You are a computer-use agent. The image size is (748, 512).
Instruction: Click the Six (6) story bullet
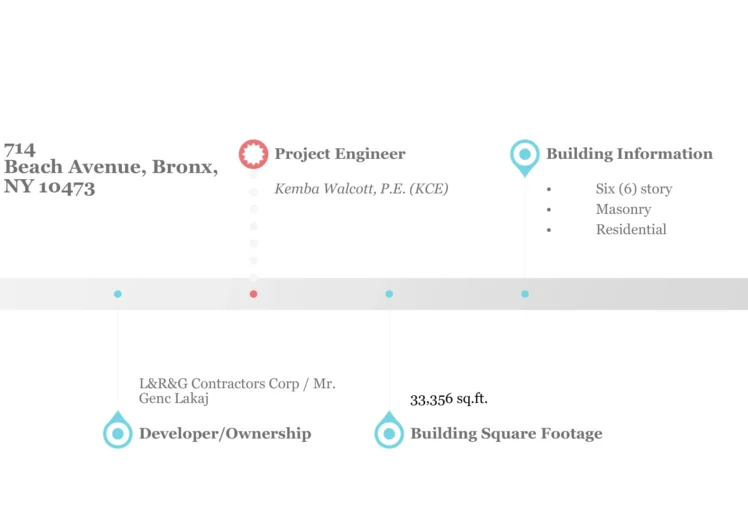pos(634,189)
